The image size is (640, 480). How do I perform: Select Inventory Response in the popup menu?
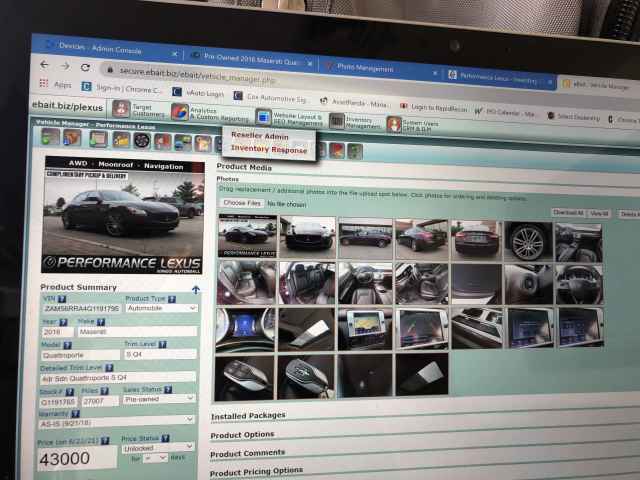[x=269, y=149]
